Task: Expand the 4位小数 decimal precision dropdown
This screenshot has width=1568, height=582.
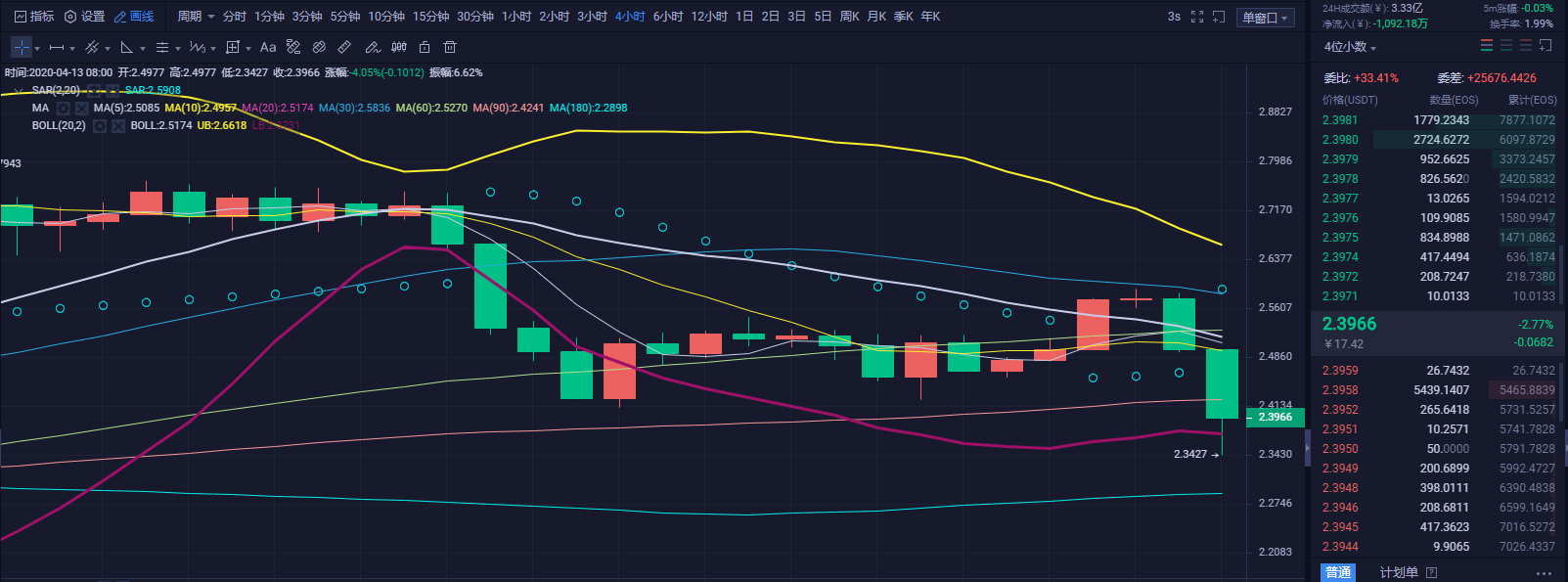Action: pos(1350,47)
